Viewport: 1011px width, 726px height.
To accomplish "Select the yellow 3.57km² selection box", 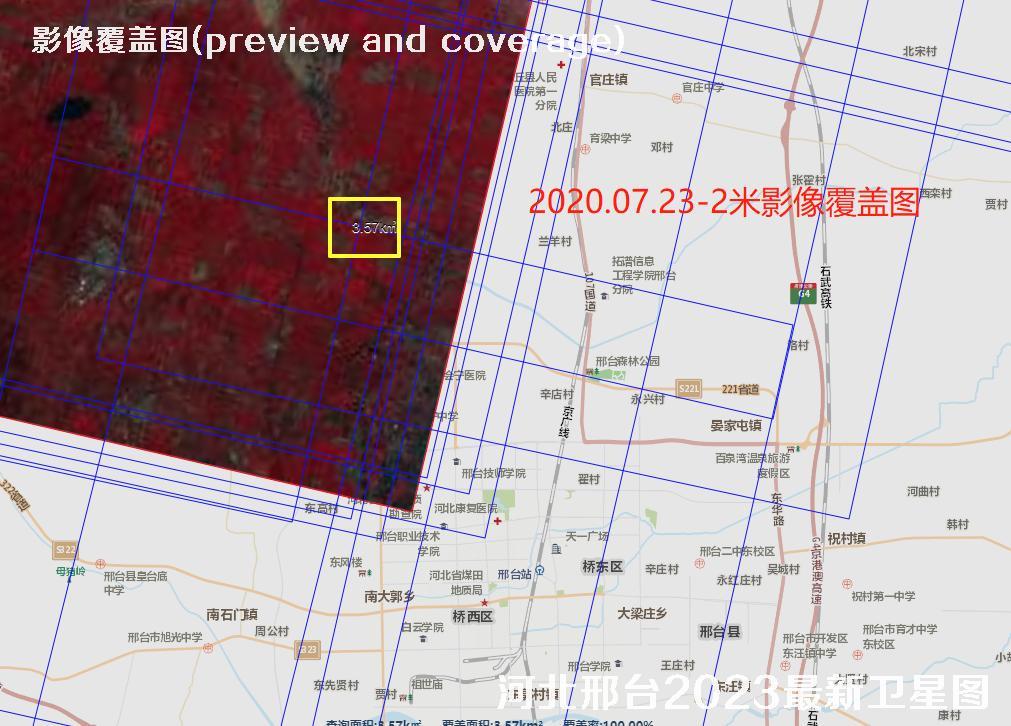I will 365,227.
